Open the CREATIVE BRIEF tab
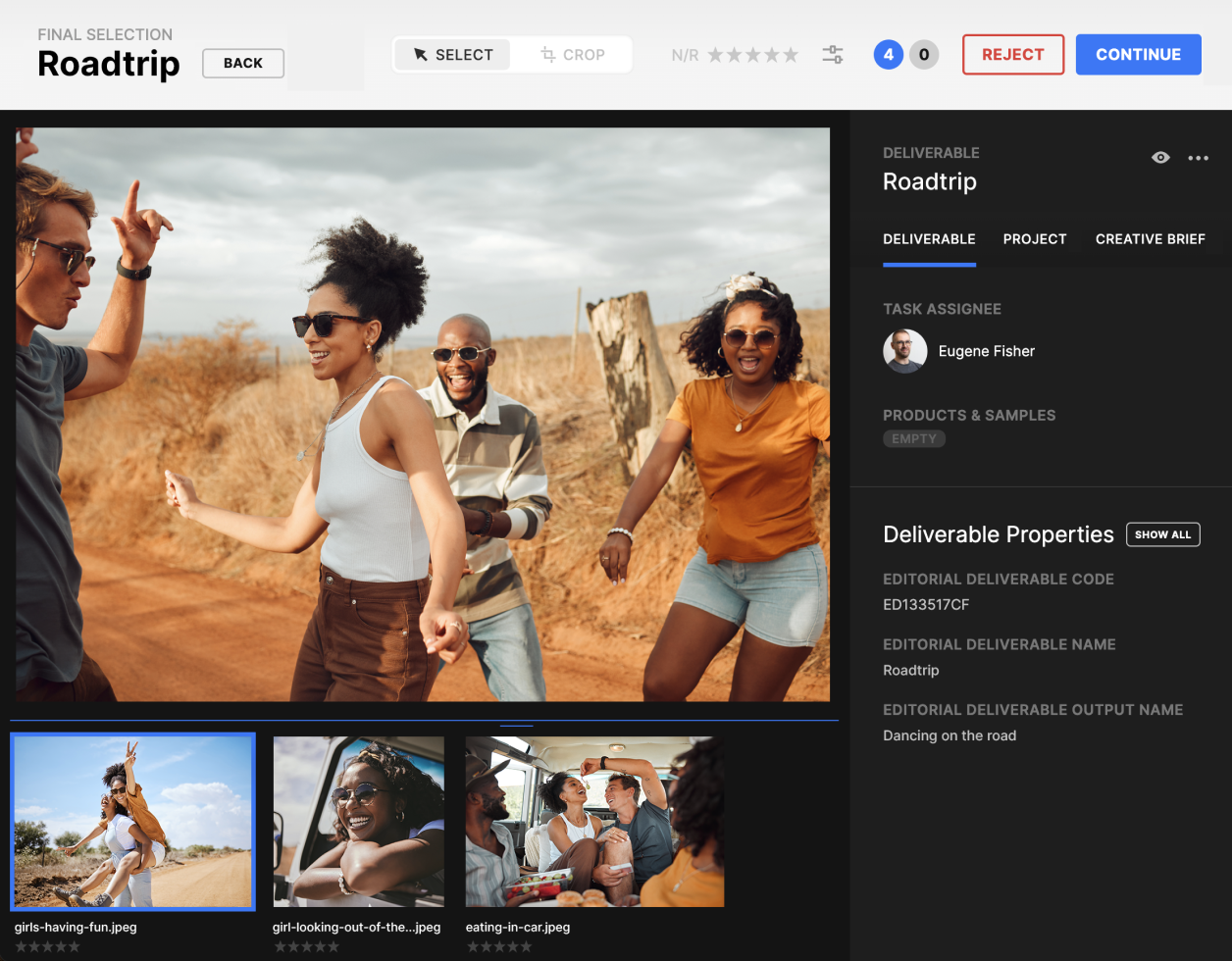Screen dimensions: 1232x961 [x=1150, y=239]
